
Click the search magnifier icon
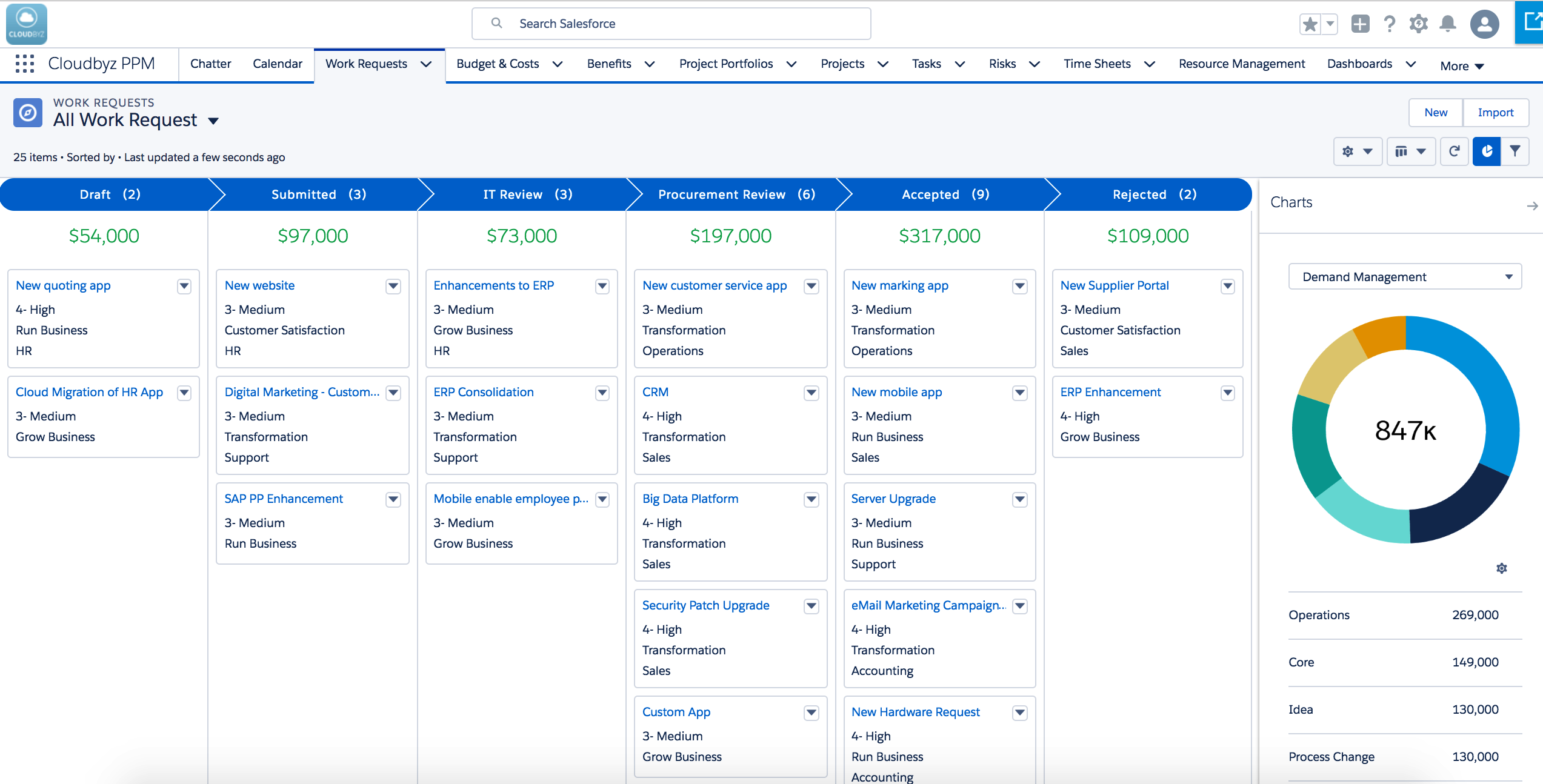[x=496, y=23]
